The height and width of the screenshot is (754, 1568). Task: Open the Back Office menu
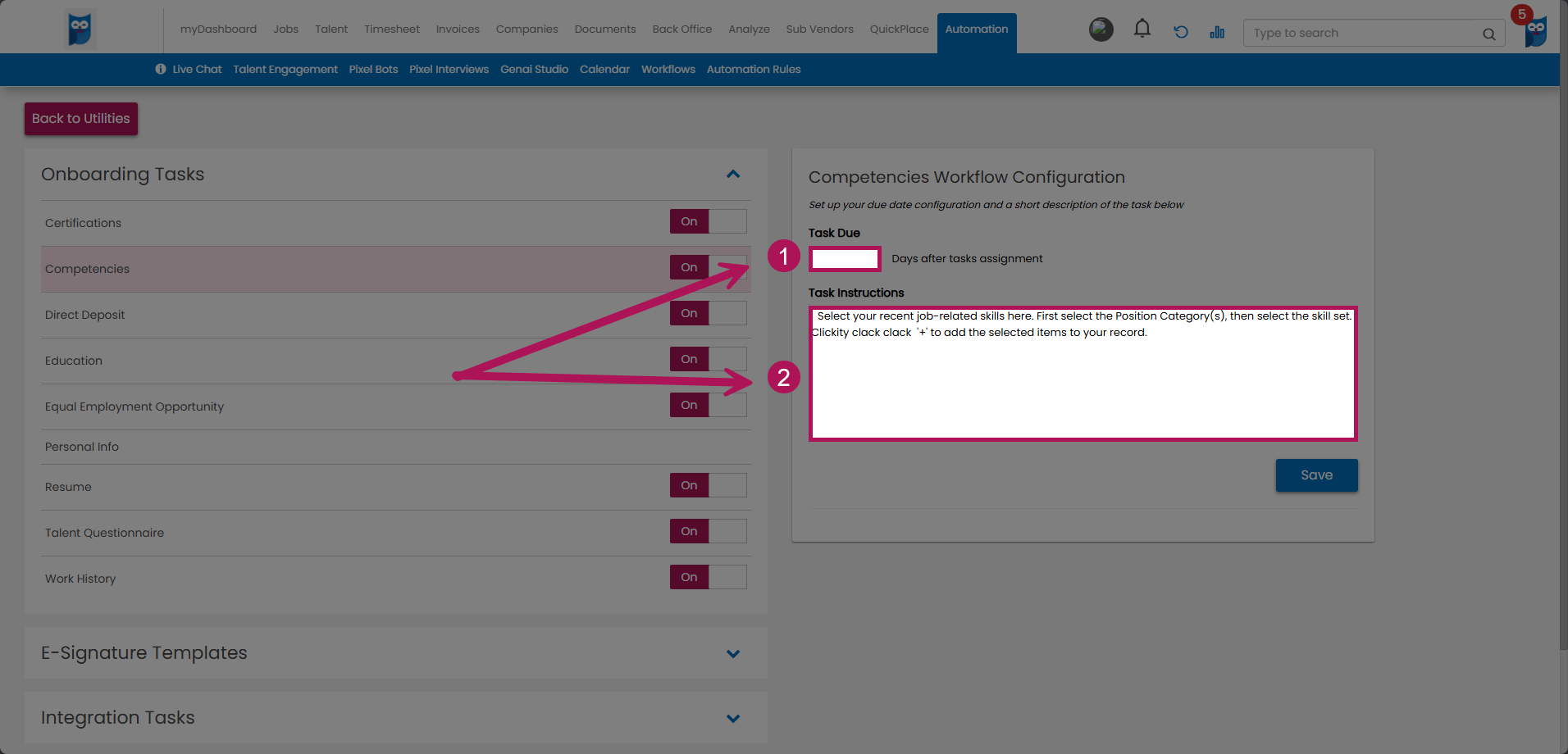682,29
